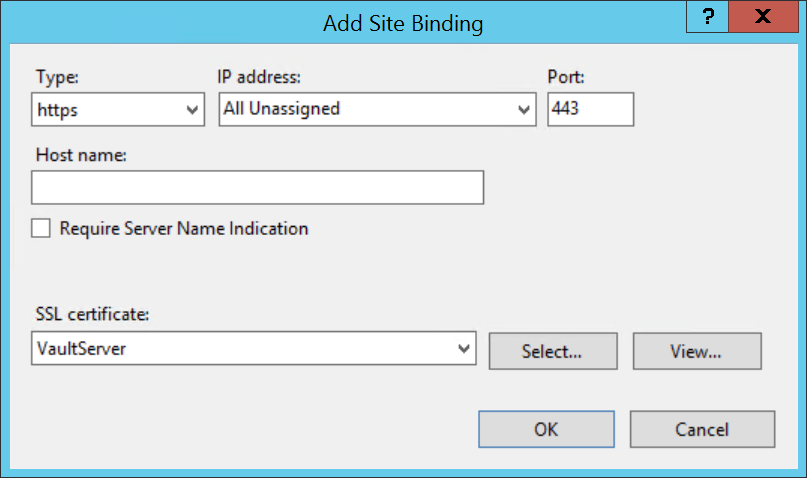Focus the Port field showing 443
The width and height of the screenshot is (807, 478).
(590, 109)
